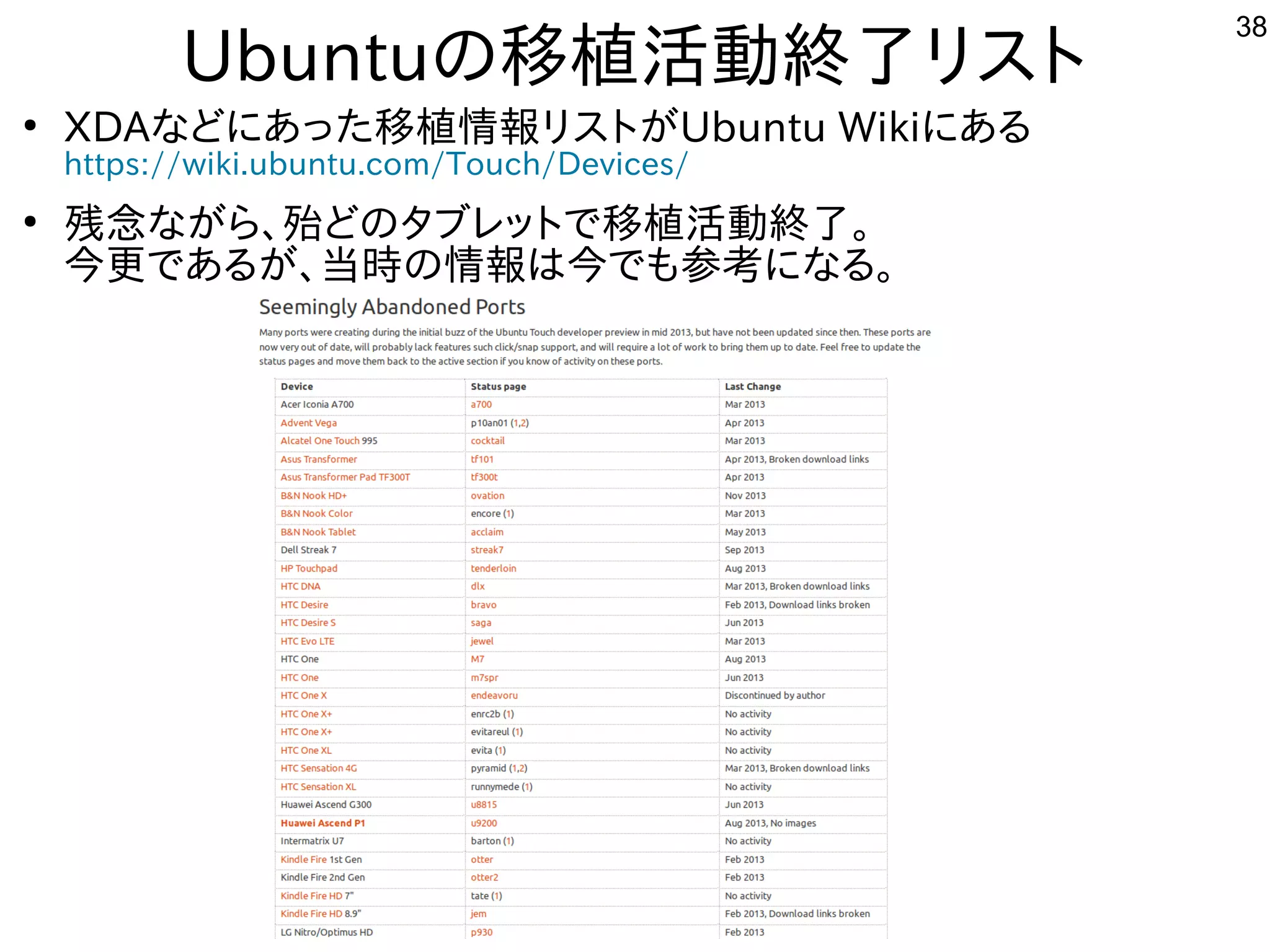Screen dimensions: 1270x952
Task: Open the jem status page
Action: click(x=478, y=914)
